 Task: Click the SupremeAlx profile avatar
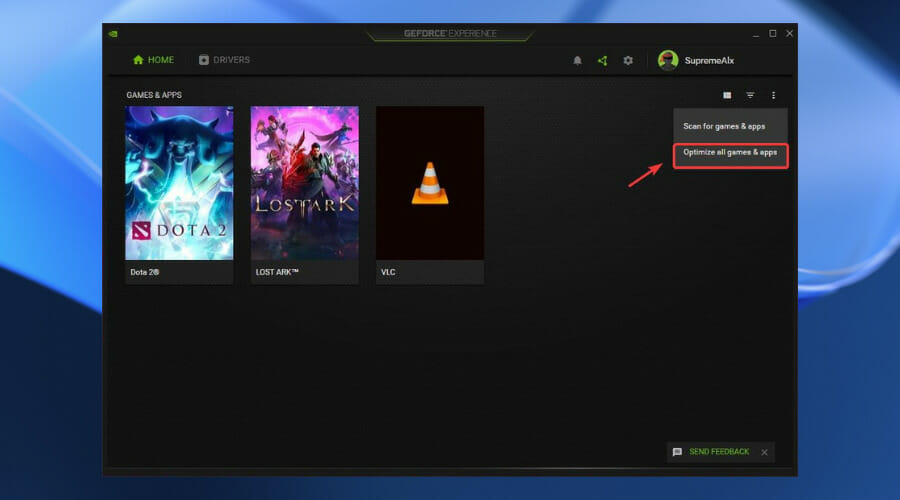(668, 60)
